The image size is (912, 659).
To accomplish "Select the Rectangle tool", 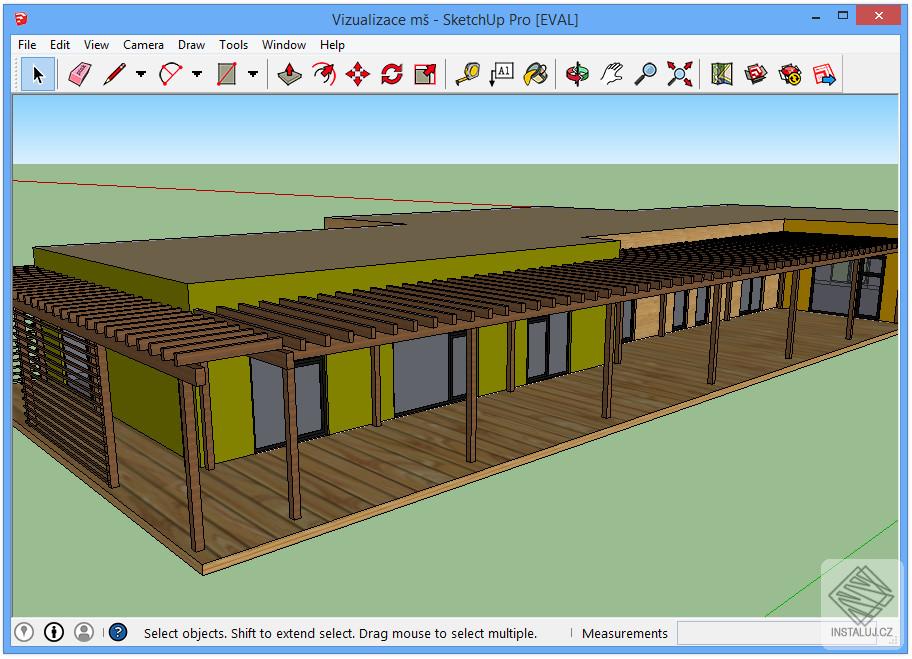I will 227,73.
